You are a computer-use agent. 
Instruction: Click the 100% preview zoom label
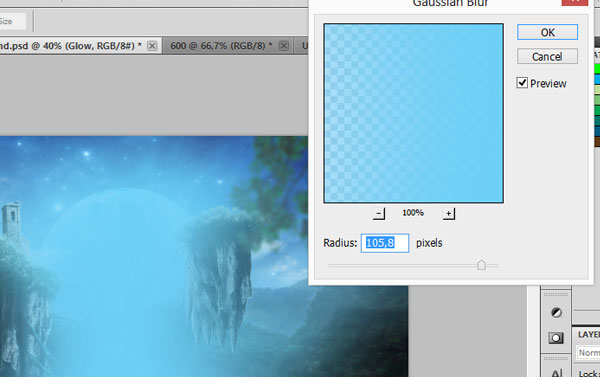tap(413, 213)
